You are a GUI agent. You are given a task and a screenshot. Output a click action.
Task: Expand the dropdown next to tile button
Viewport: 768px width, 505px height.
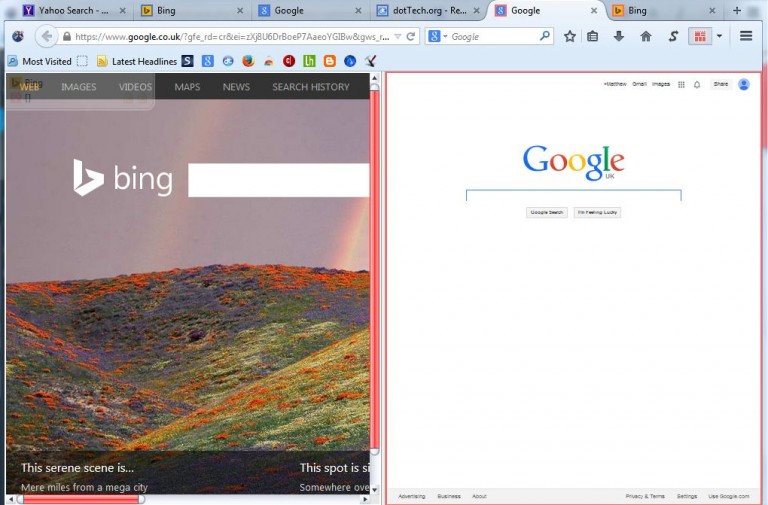point(719,36)
